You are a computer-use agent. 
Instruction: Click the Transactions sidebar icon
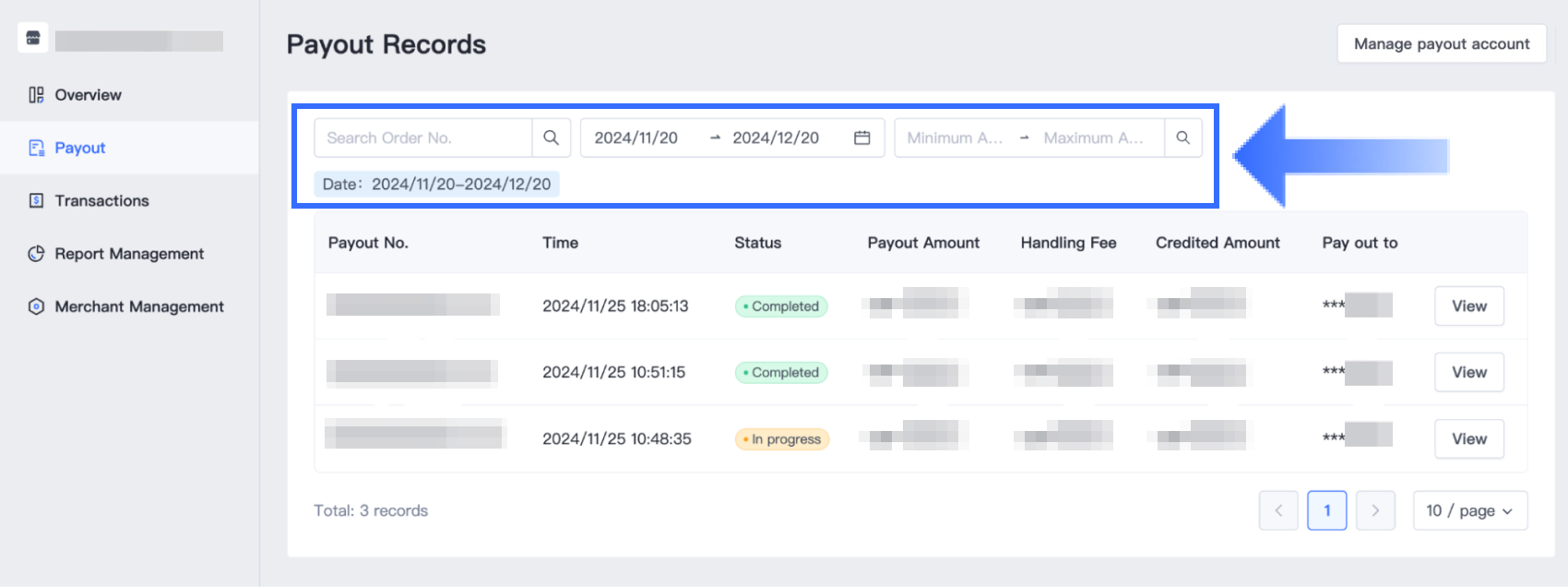(x=36, y=200)
